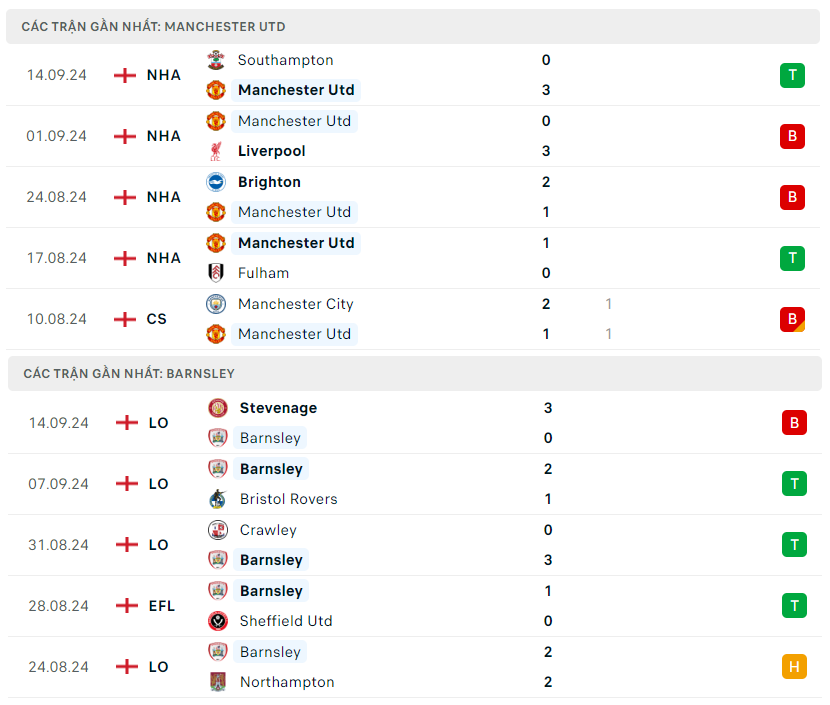Click the Brighton club crest icon
This screenshot has width=830, height=705.
[216, 182]
